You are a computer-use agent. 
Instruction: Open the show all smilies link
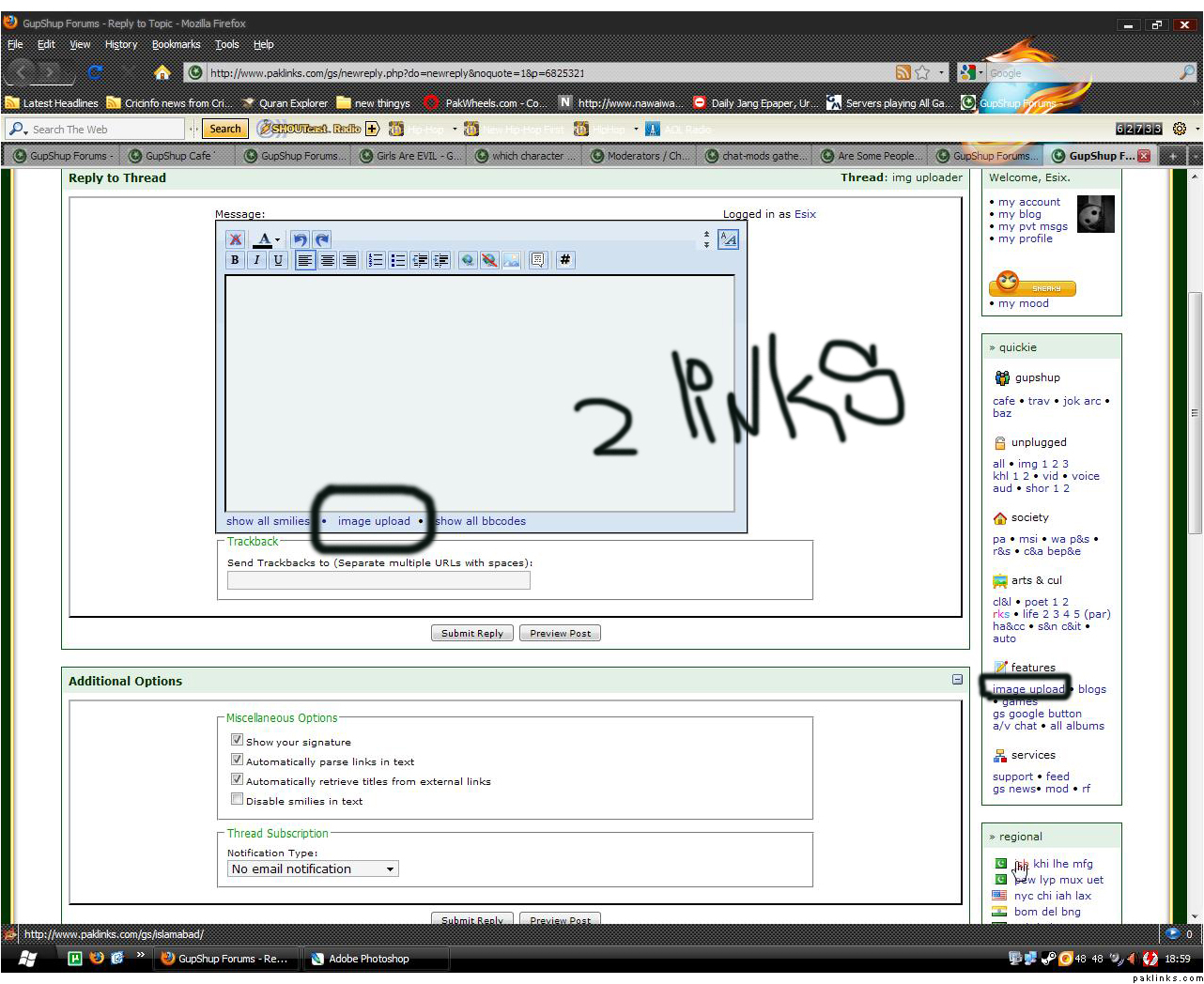coord(268,521)
